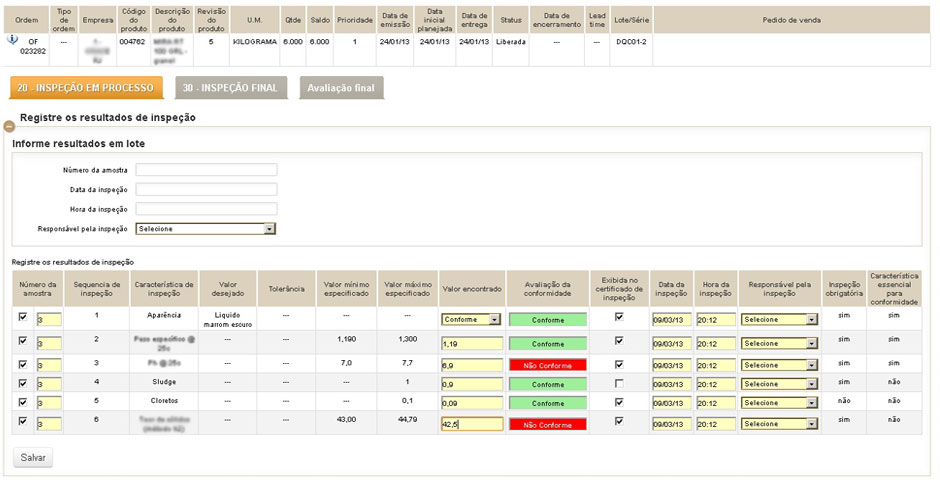Uncheck sample checkbox in Sludge row
Viewport: 940px width, 480px height.
tap(23, 383)
